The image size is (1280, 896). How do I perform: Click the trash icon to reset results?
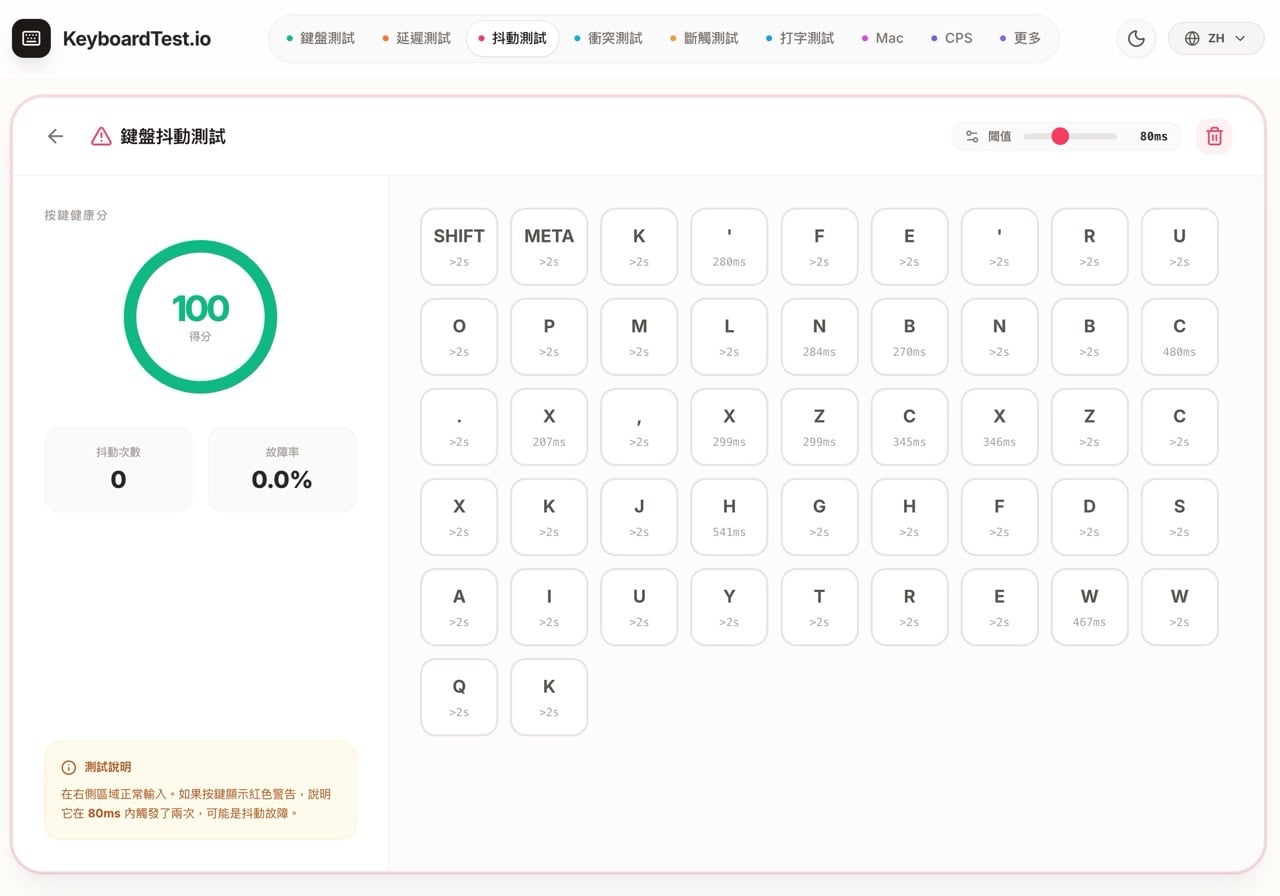[1214, 136]
